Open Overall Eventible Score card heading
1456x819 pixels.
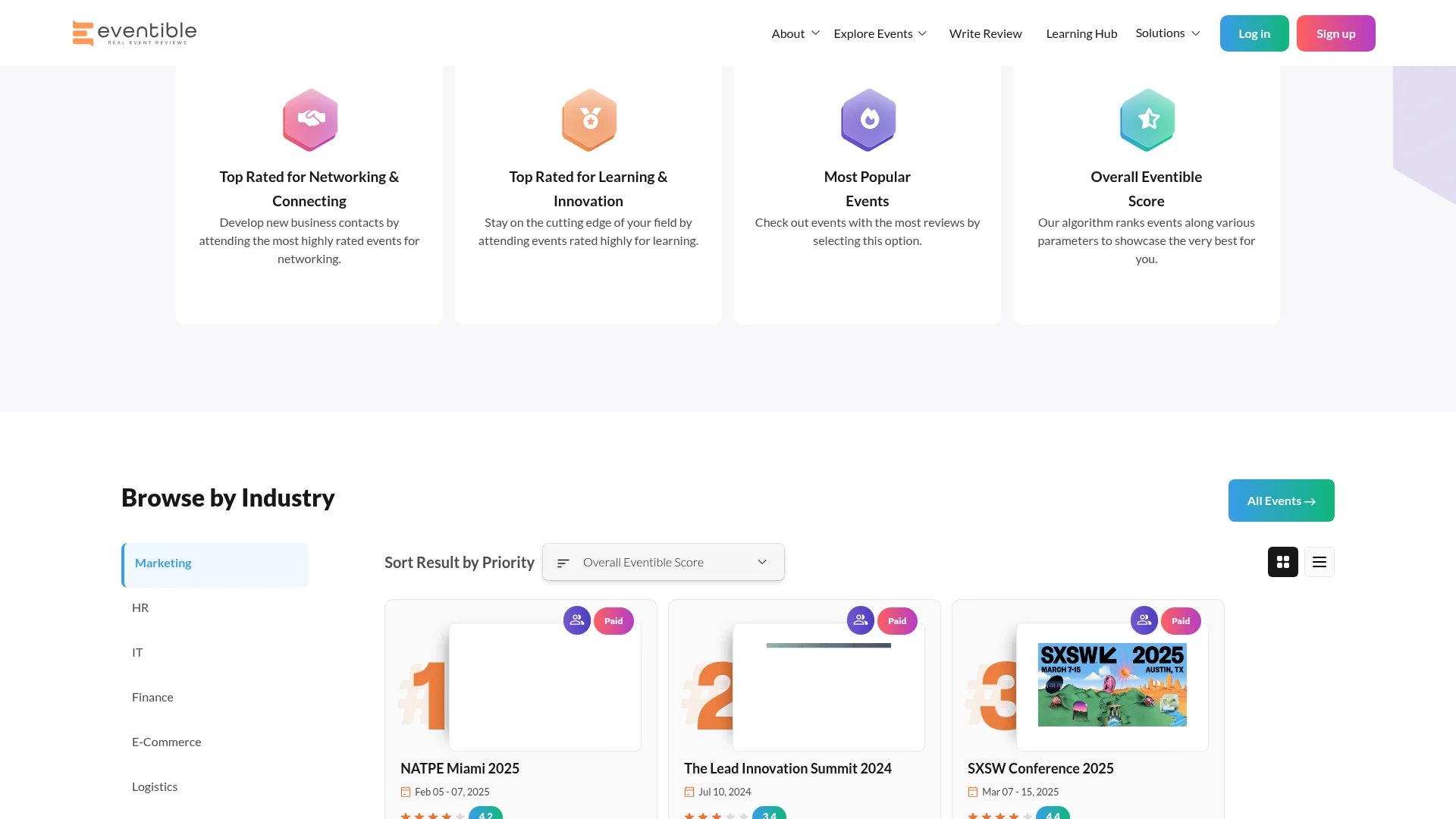pos(1147,189)
